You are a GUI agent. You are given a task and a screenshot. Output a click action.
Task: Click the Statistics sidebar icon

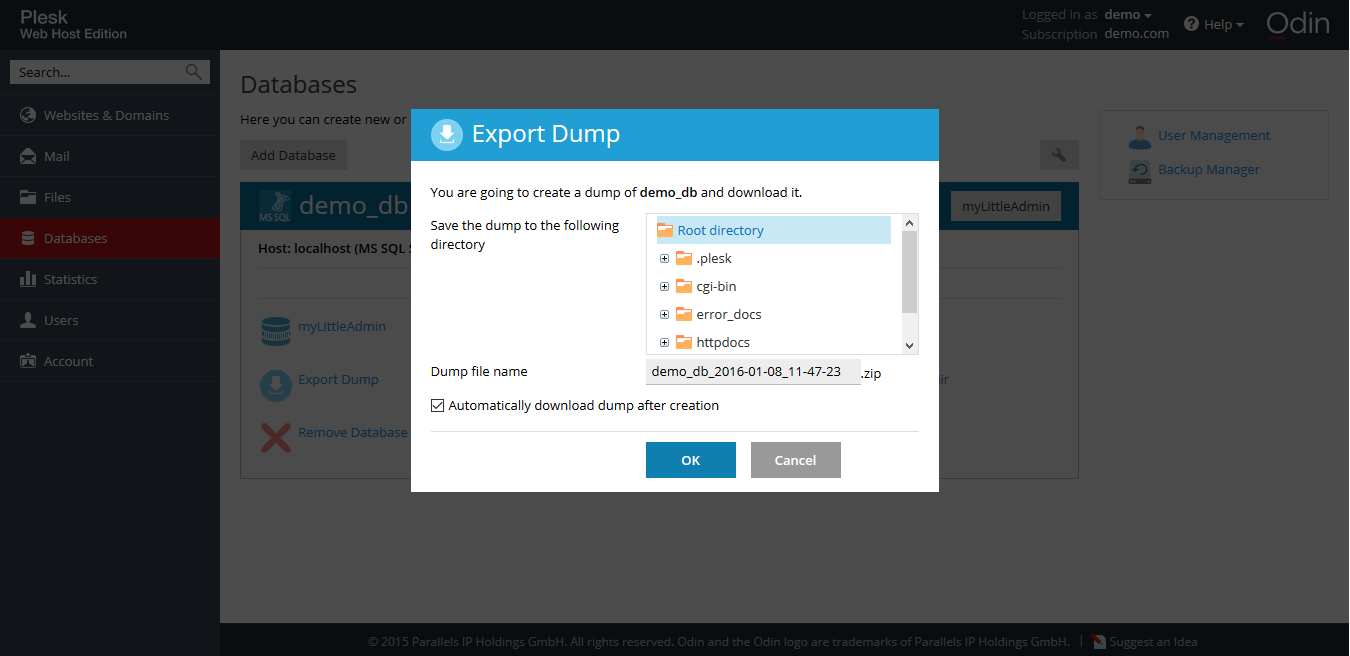click(28, 279)
